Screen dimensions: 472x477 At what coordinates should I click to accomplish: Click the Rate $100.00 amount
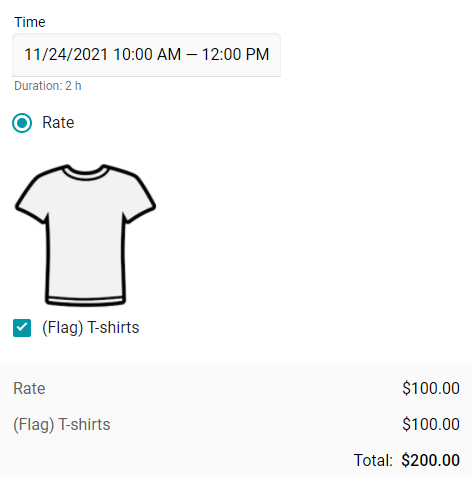pyautogui.click(x=431, y=388)
